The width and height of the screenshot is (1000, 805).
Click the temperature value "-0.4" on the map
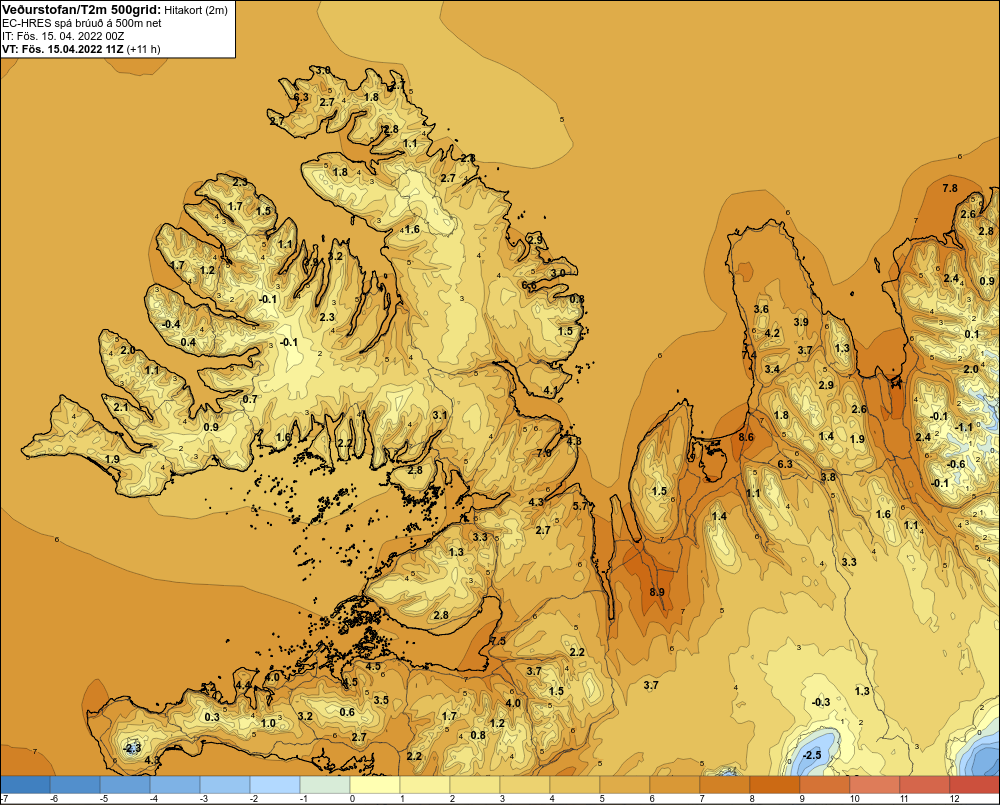[x=171, y=324]
